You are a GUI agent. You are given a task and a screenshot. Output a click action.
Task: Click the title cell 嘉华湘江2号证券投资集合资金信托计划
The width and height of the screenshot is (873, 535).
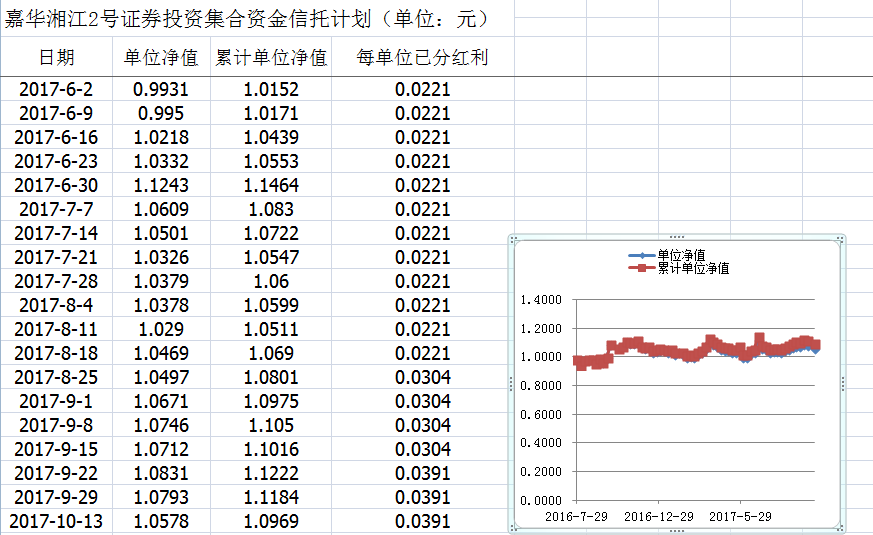(x=246, y=20)
